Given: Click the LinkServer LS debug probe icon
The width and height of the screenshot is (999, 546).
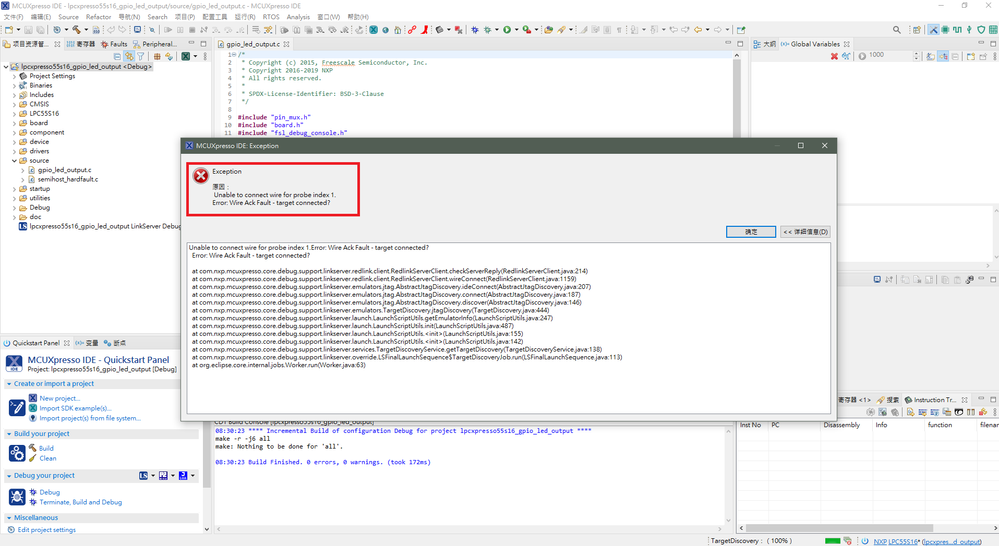Looking at the screenshot, I should (x=143, y=475).
